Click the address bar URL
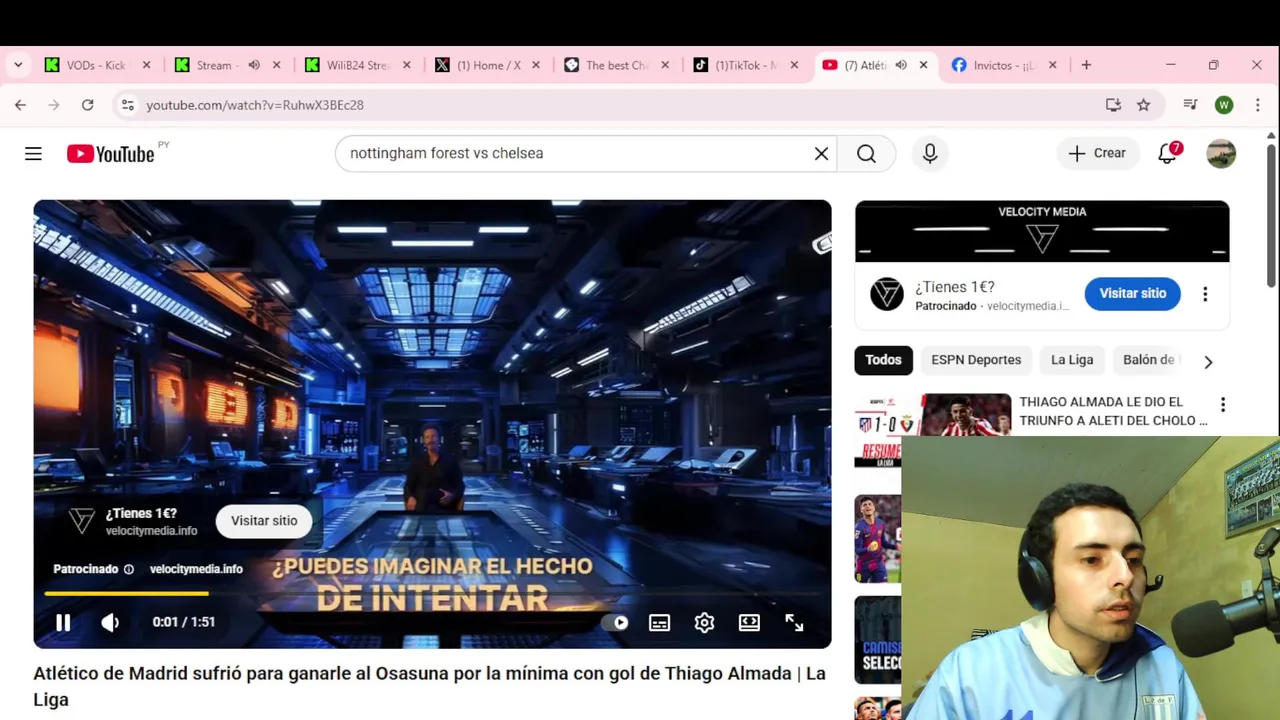This screenshot has width=1280, height=720. 255,105
